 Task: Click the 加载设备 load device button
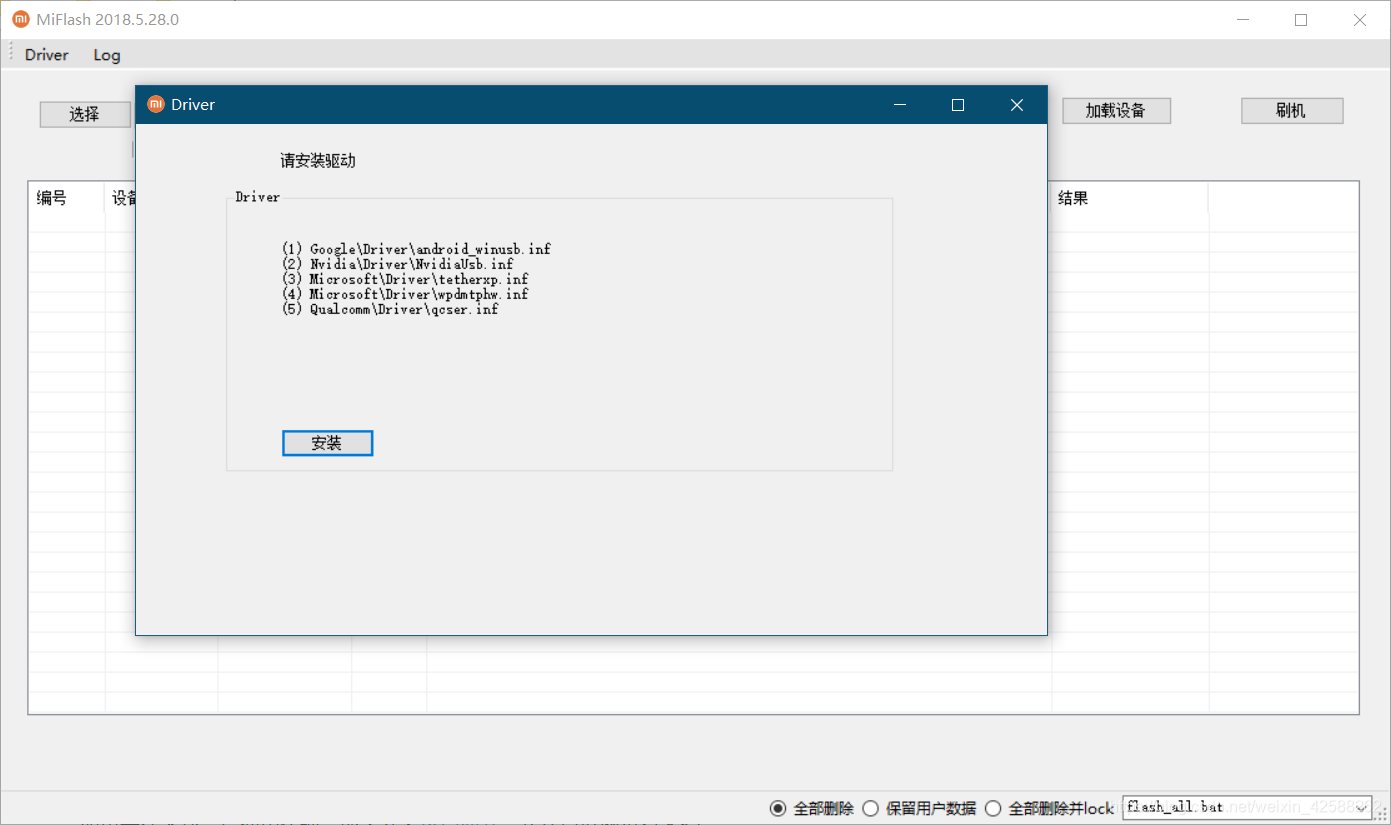click(x=1116, y=110)
